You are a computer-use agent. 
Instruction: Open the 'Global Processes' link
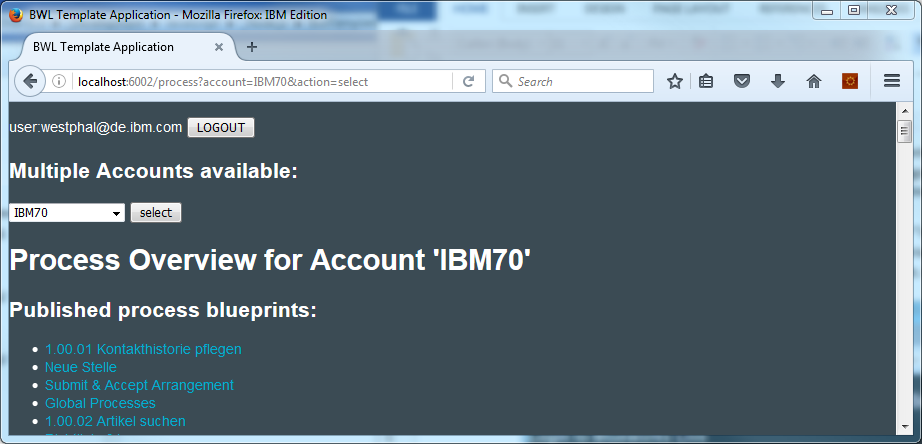tap(101, 403)
